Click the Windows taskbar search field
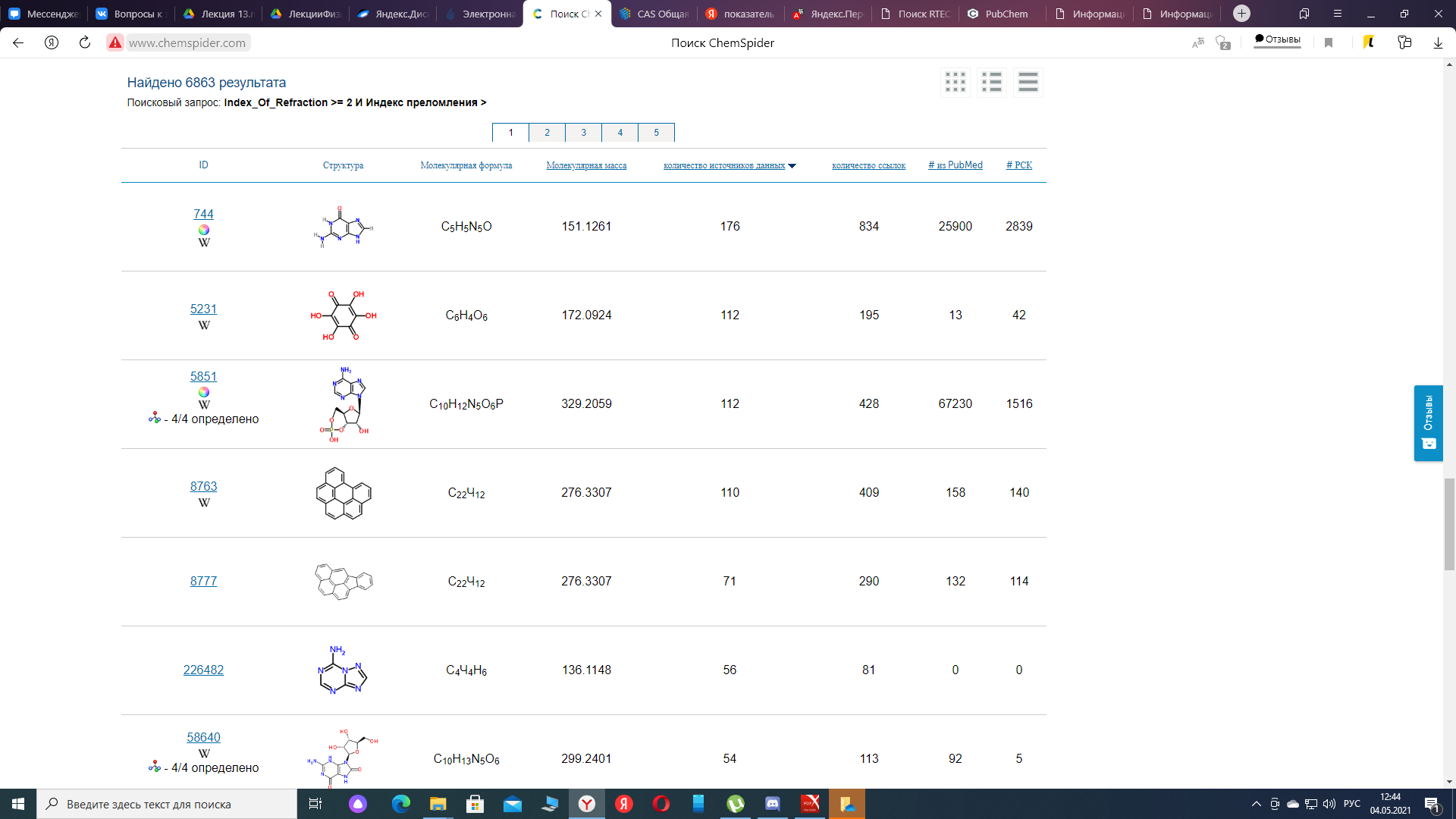Image resolution: width=1456 pixels, height=819 pixels. pyautogui.click(x=167, y=804)
